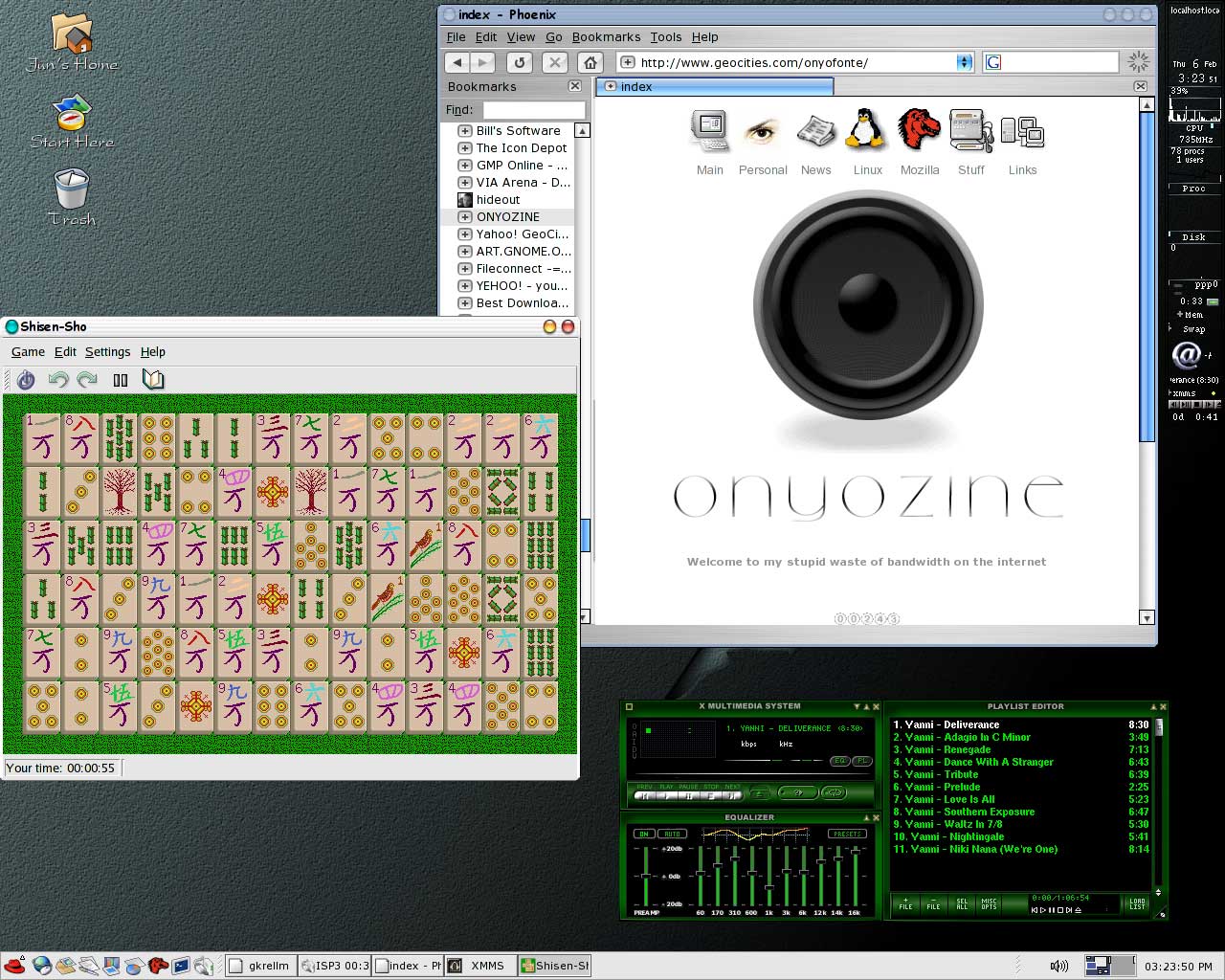Toggle the PL playlist button in XMMS
1225x980 pixels.
pyautogui.click(x=862, y=761)
